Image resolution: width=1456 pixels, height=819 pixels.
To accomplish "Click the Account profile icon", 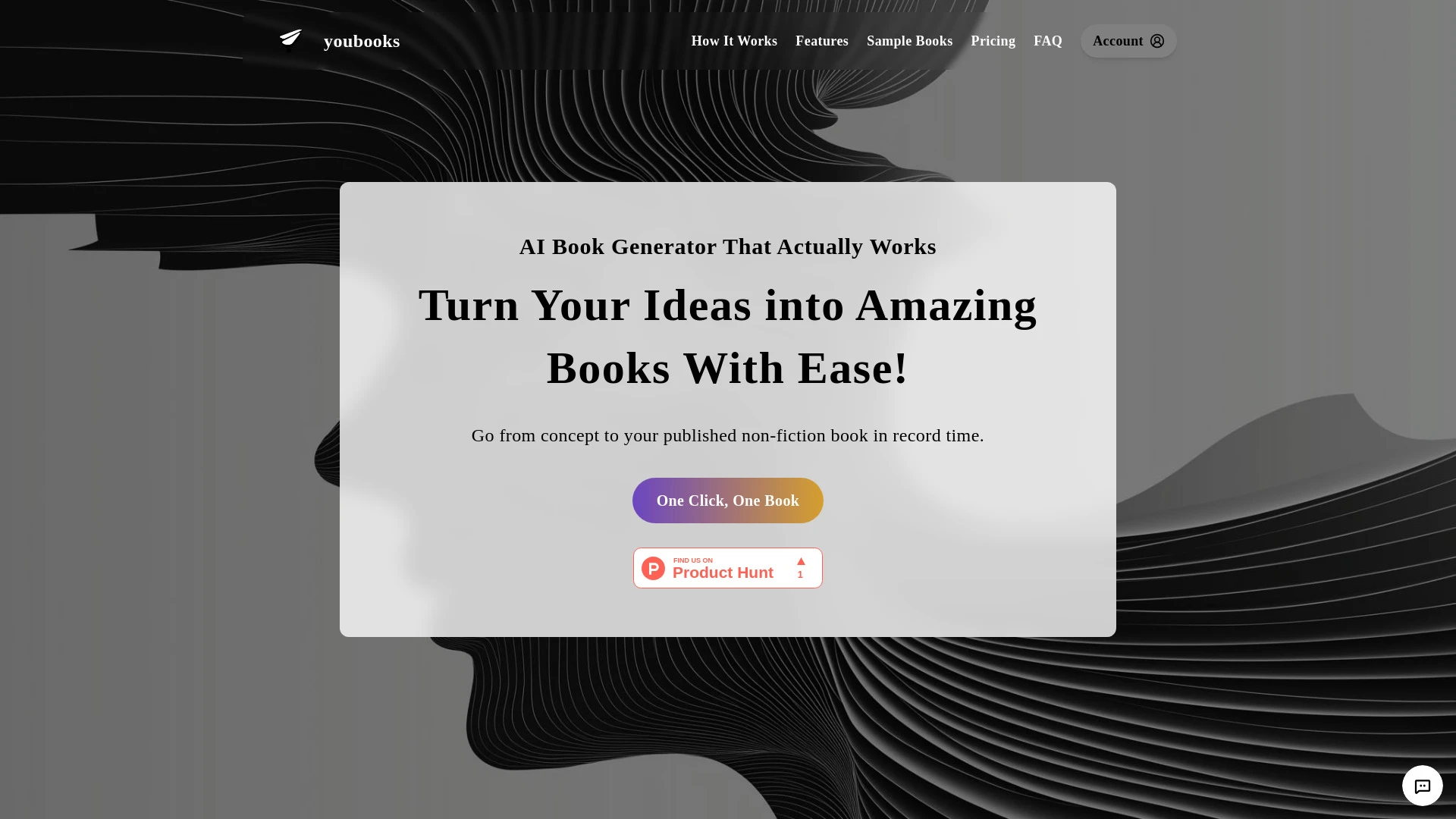I will [x=1157, y=41].
